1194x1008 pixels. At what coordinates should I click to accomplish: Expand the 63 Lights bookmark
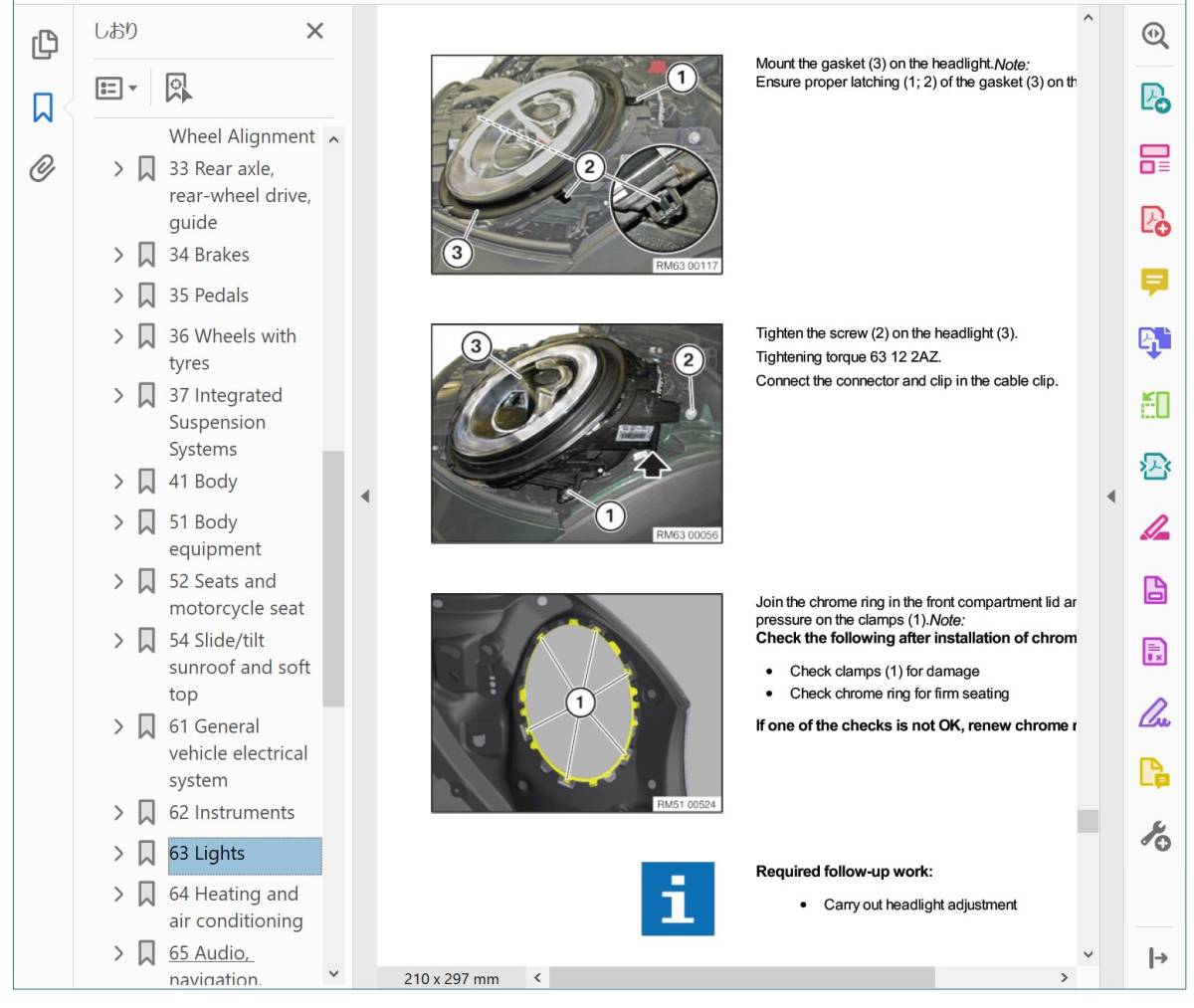pyautogui.click(x=118, y=854)
